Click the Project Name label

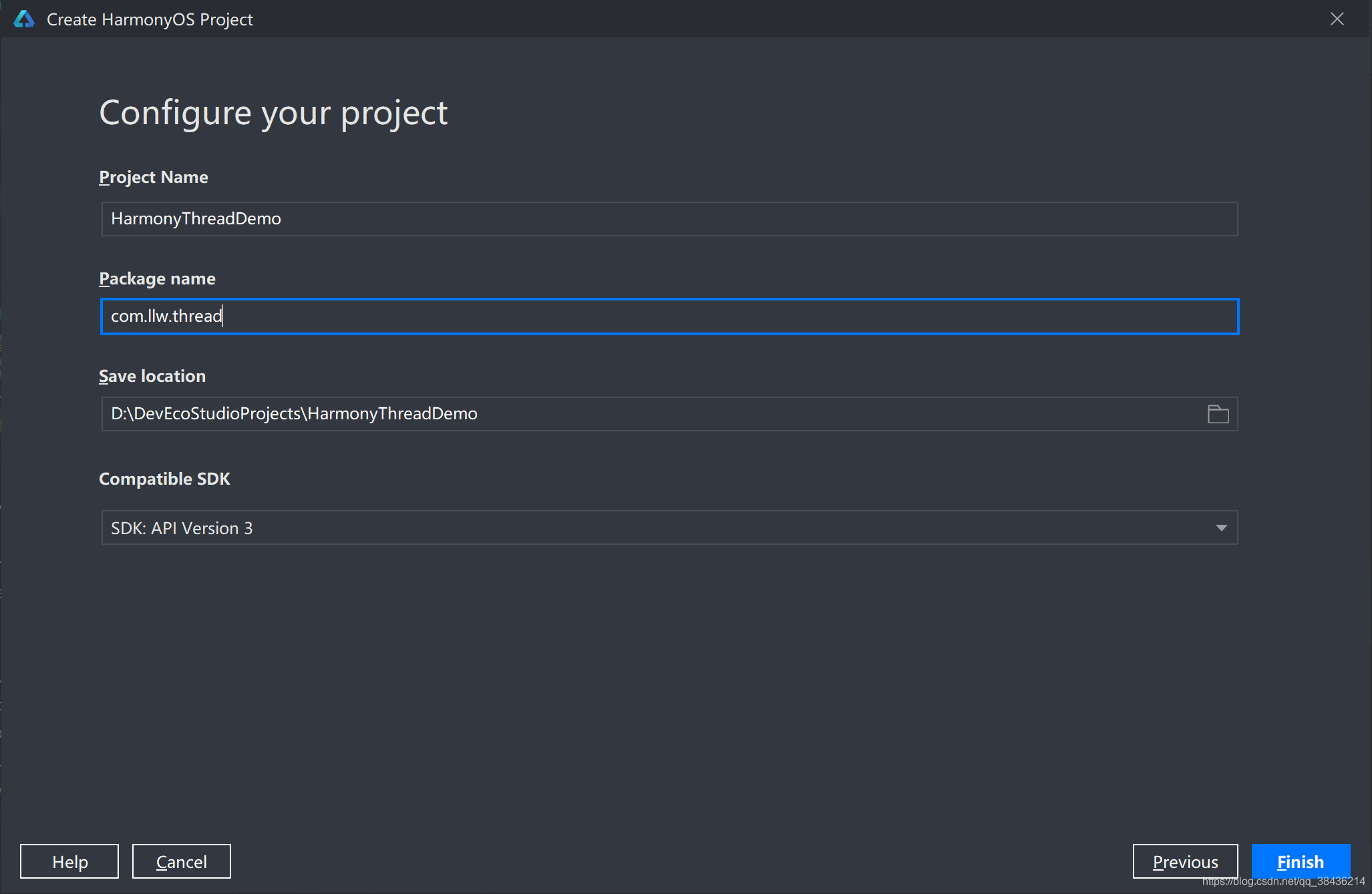(x=154, y=177)
